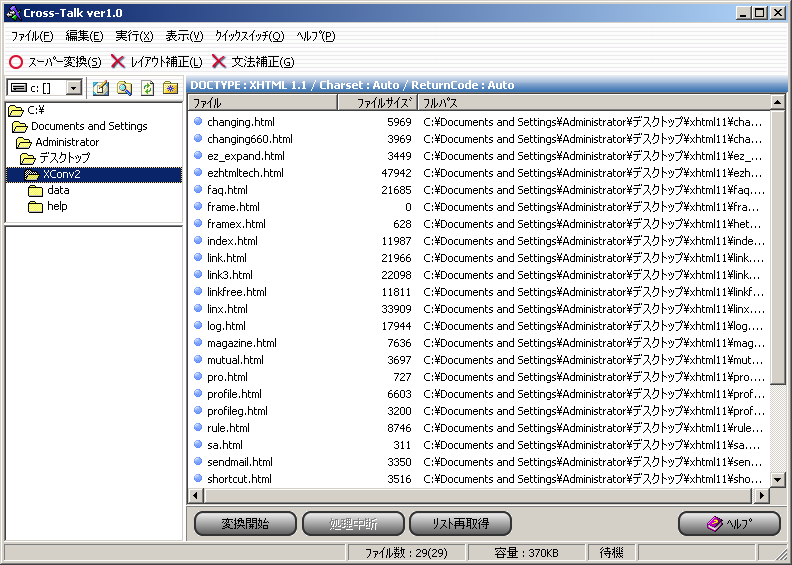Click the folder search magnifier icon
The width and height of the screenshot is (792, 565).
pos(124,88)
